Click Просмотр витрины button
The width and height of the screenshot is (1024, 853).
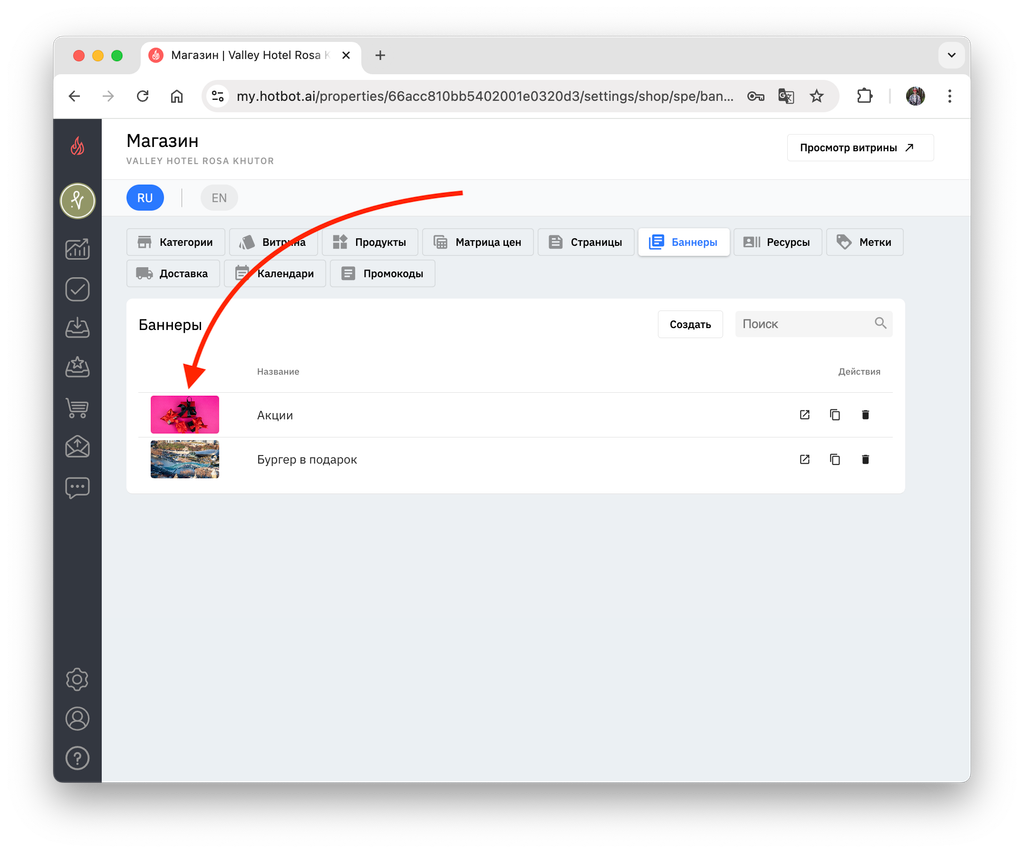coord(860,148)
